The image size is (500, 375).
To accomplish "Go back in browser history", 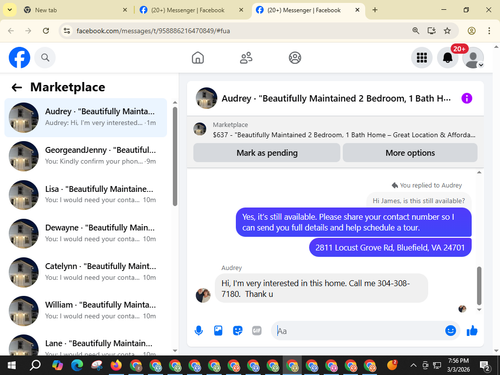I will point(11,31).
